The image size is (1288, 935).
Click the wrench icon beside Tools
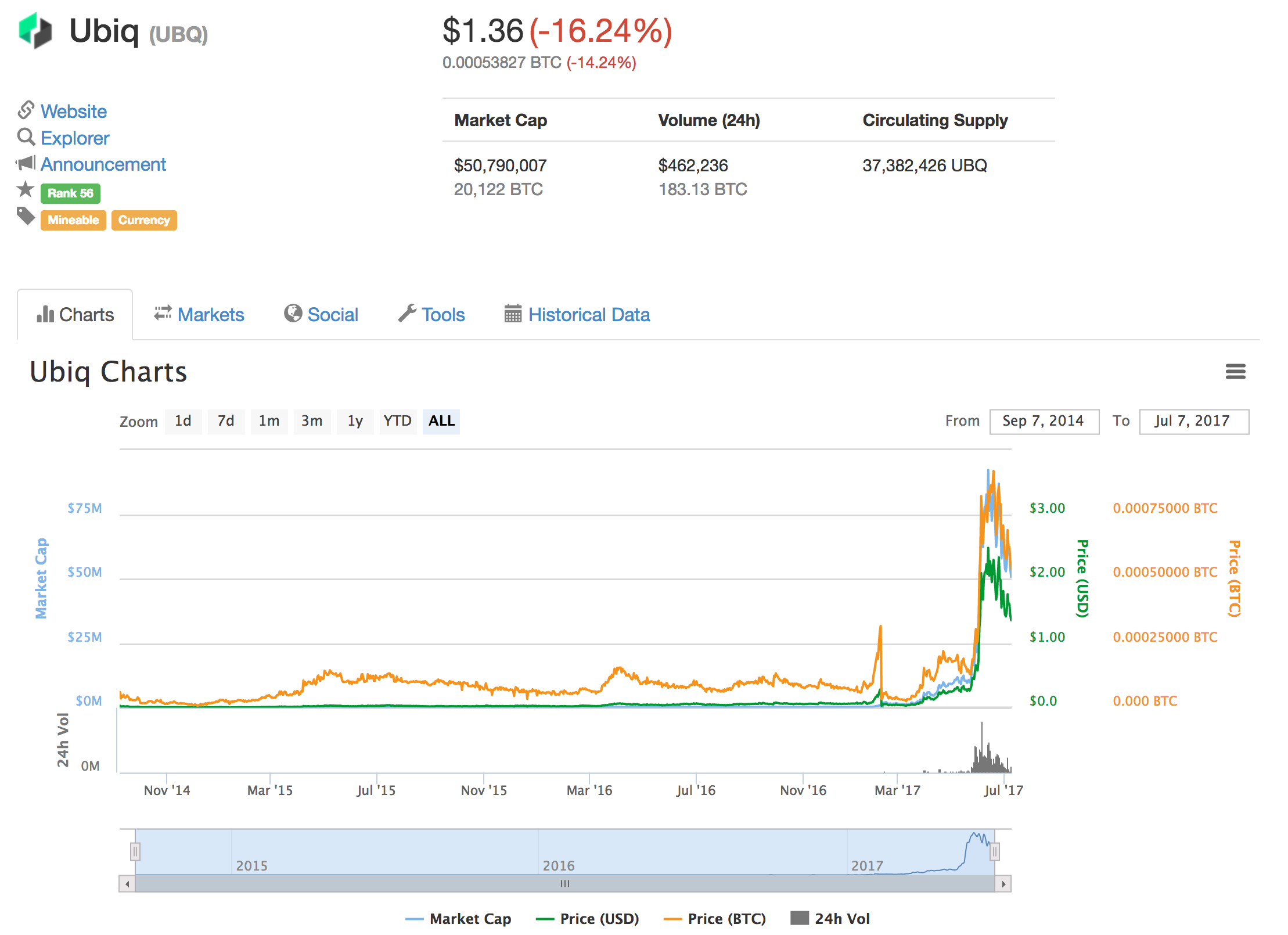pyautogui.click(x=407, y=313)
